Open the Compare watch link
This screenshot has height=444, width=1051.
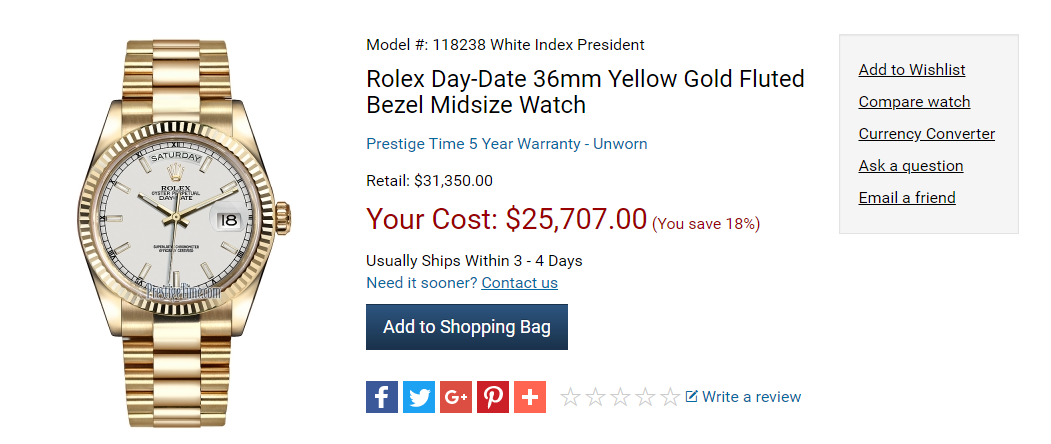pyautogui.click(x=914, y=102)
